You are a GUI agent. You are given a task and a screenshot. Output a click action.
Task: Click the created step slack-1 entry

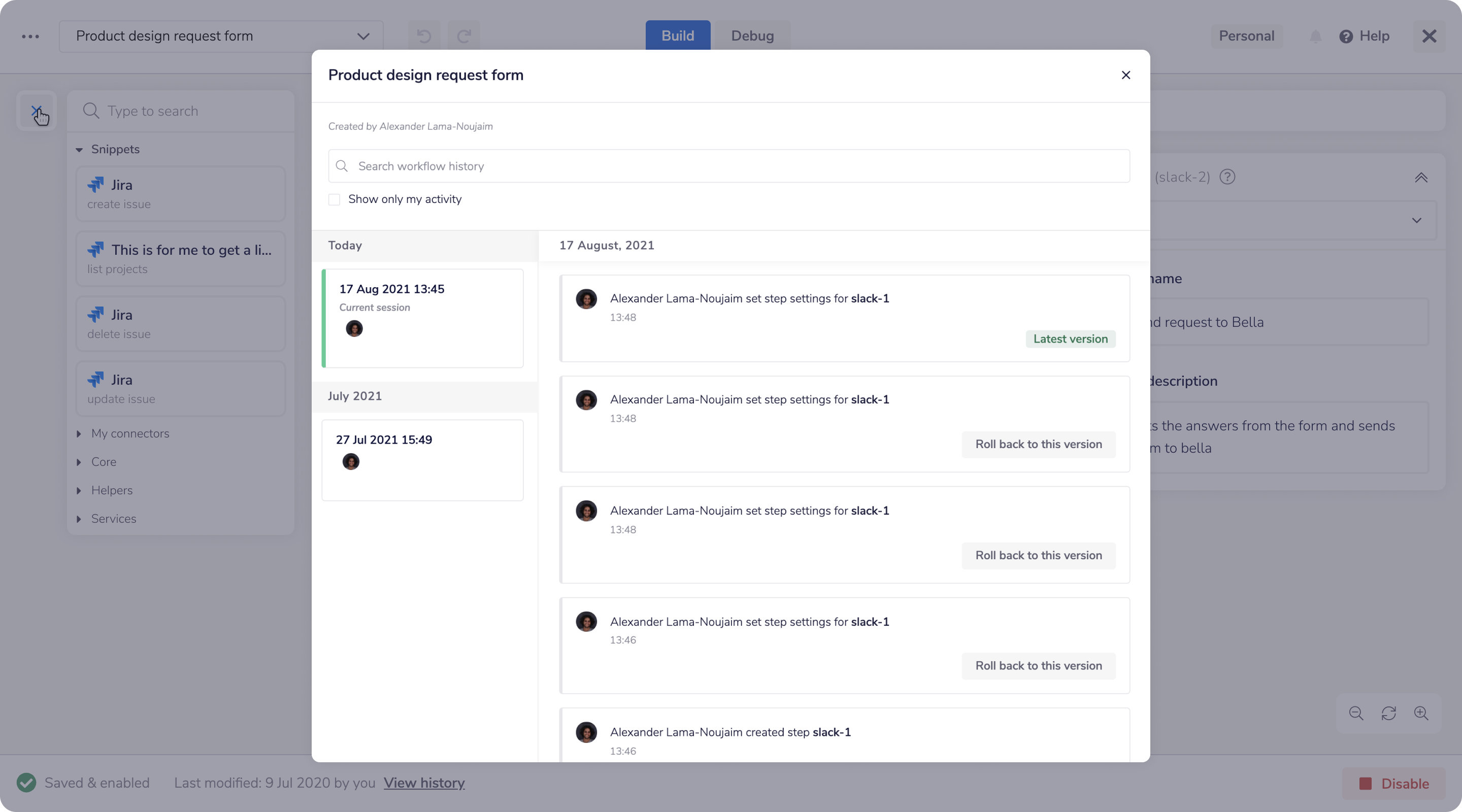[x=845, y=735]
